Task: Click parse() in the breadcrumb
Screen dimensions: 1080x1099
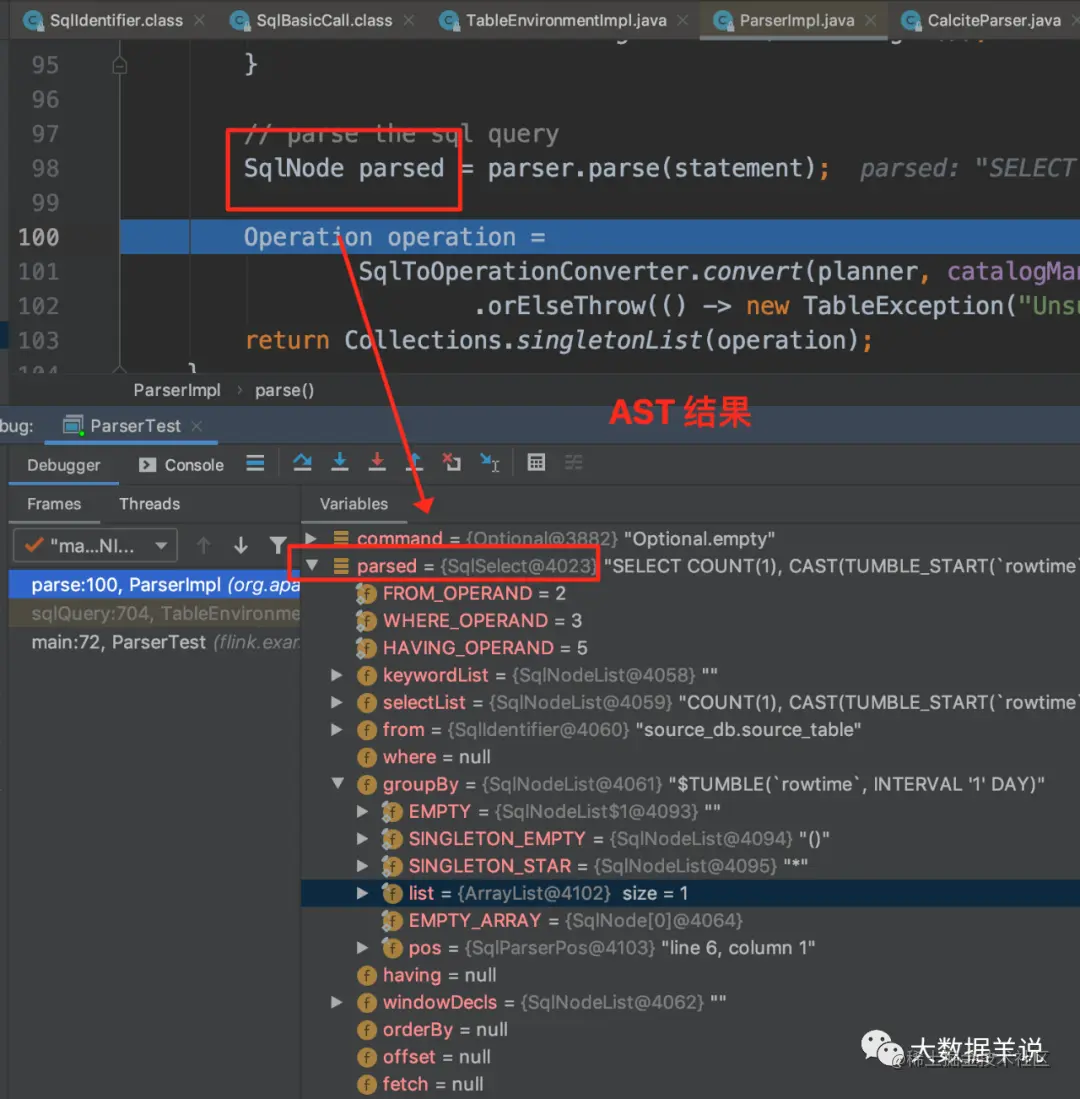Action: 285,390
